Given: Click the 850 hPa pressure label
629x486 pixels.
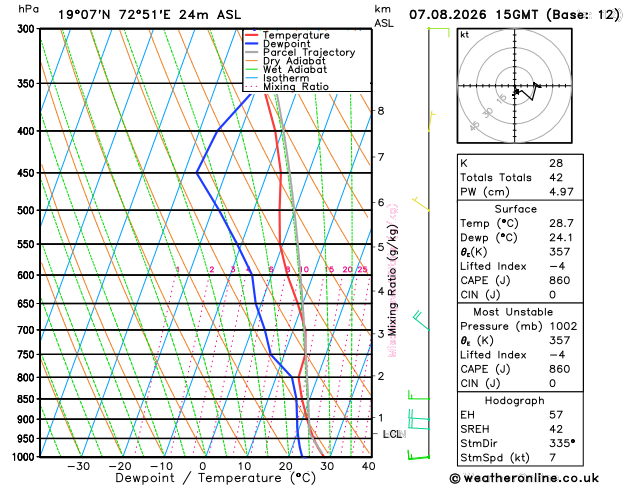Looking at the screenshot, I should (28, 399).
